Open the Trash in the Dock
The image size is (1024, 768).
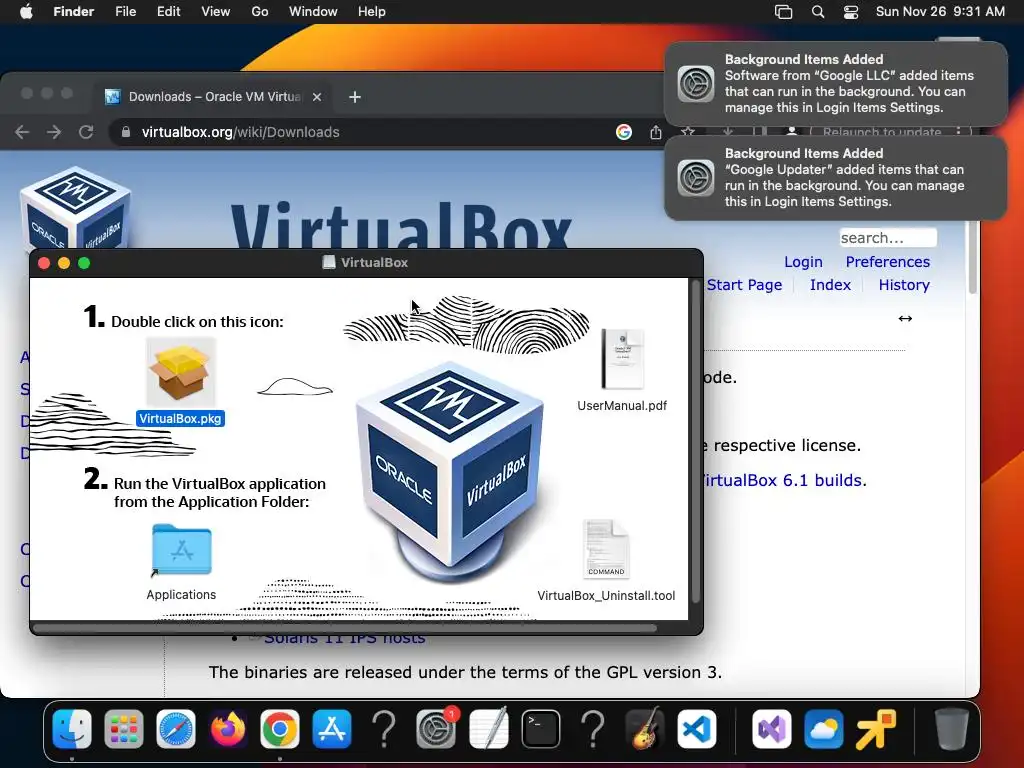951,729
